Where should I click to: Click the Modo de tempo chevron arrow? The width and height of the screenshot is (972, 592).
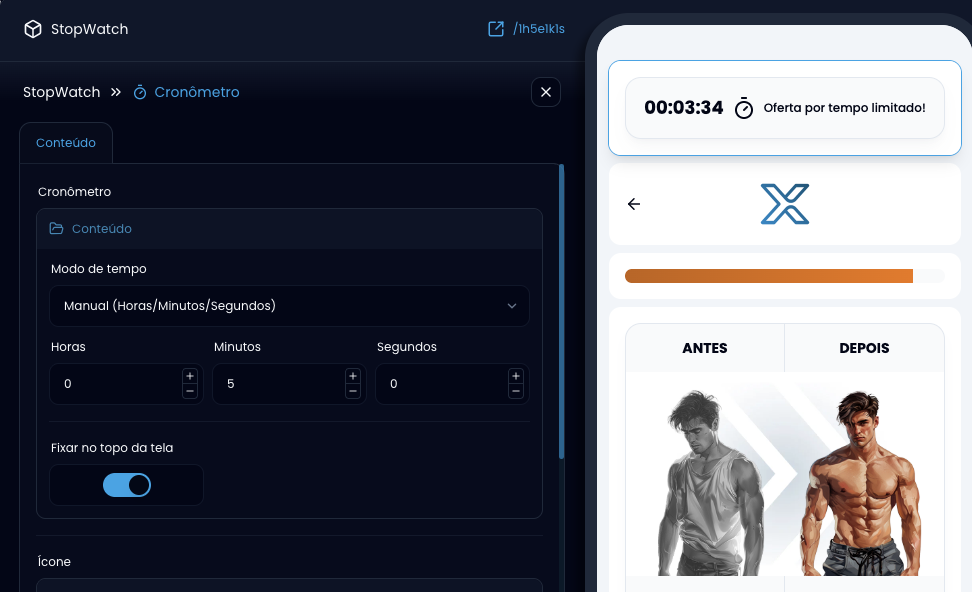[512, 306]
